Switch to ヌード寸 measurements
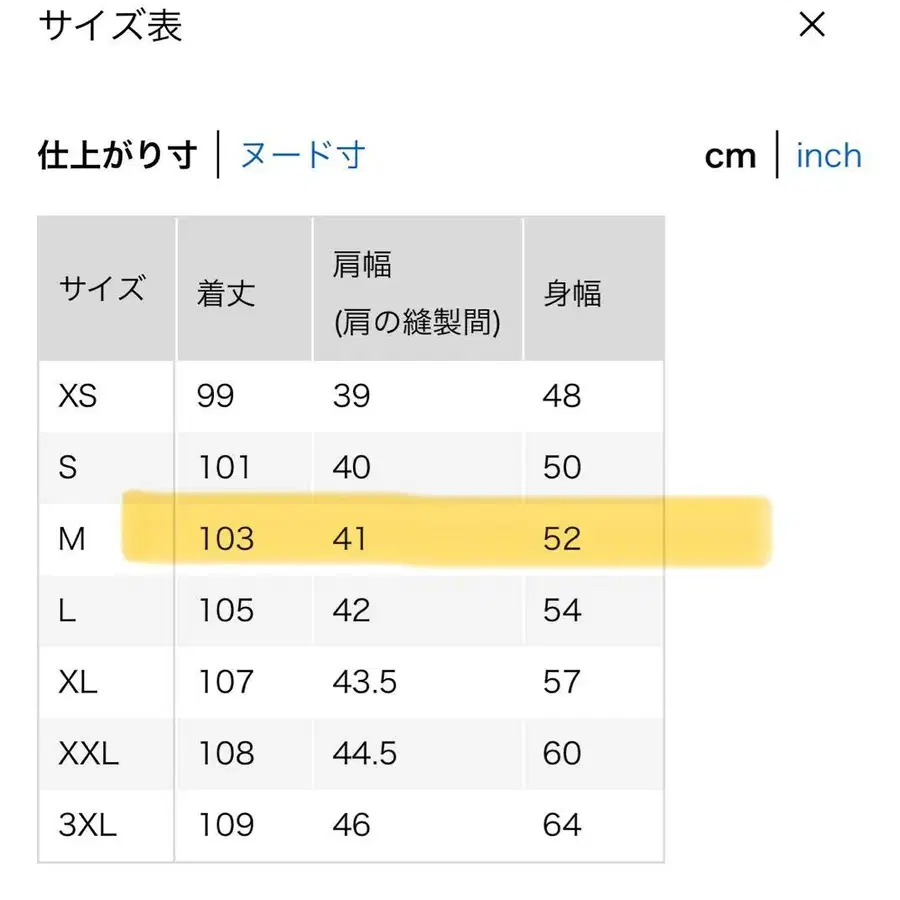Viewport: 900px width, 900px height. (302, 155)
